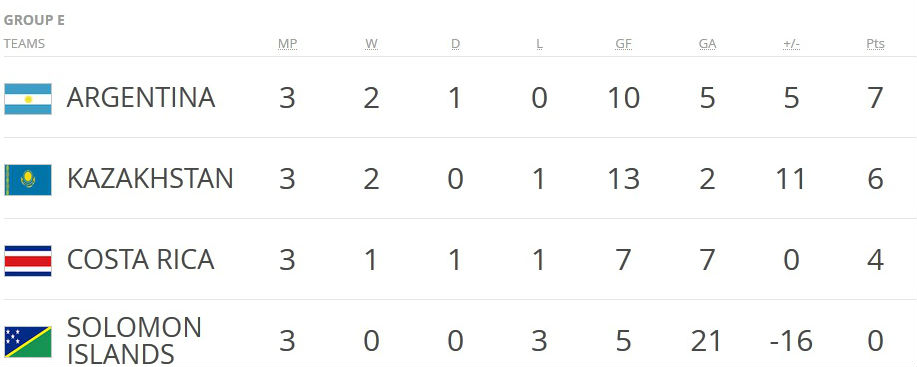Select the GROUP E heading

34,20
